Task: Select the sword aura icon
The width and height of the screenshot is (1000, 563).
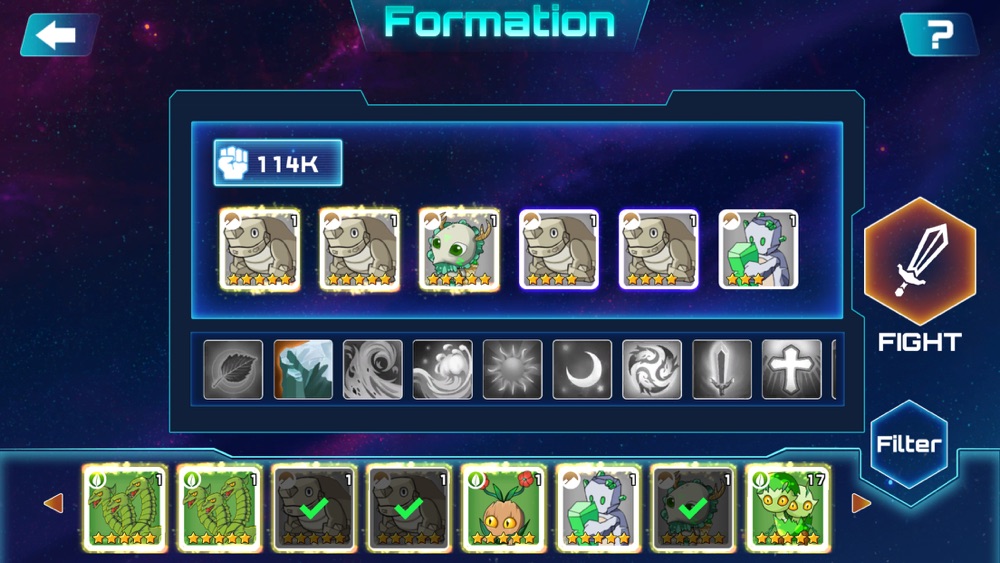Action: coord(722,370)
